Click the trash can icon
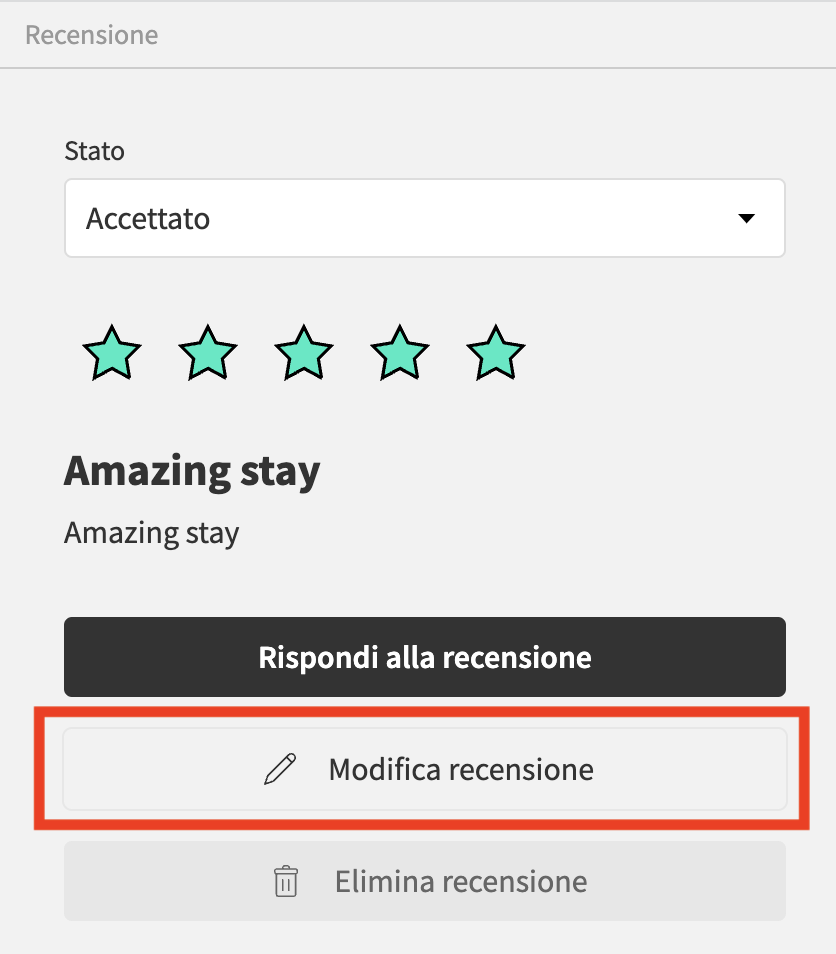The image size is (836, 954). [286, 881]
